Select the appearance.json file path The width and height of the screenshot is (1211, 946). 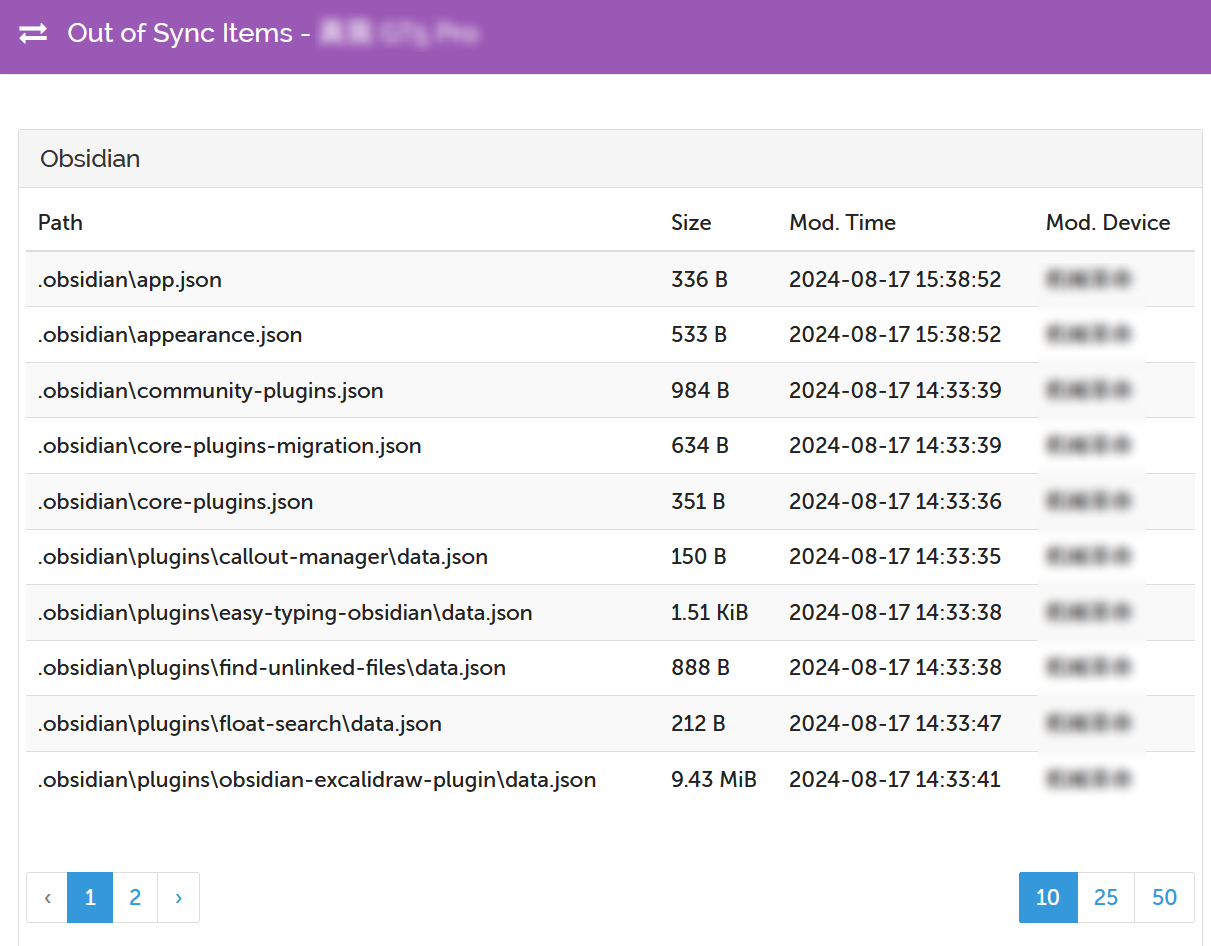click(170, 335)
